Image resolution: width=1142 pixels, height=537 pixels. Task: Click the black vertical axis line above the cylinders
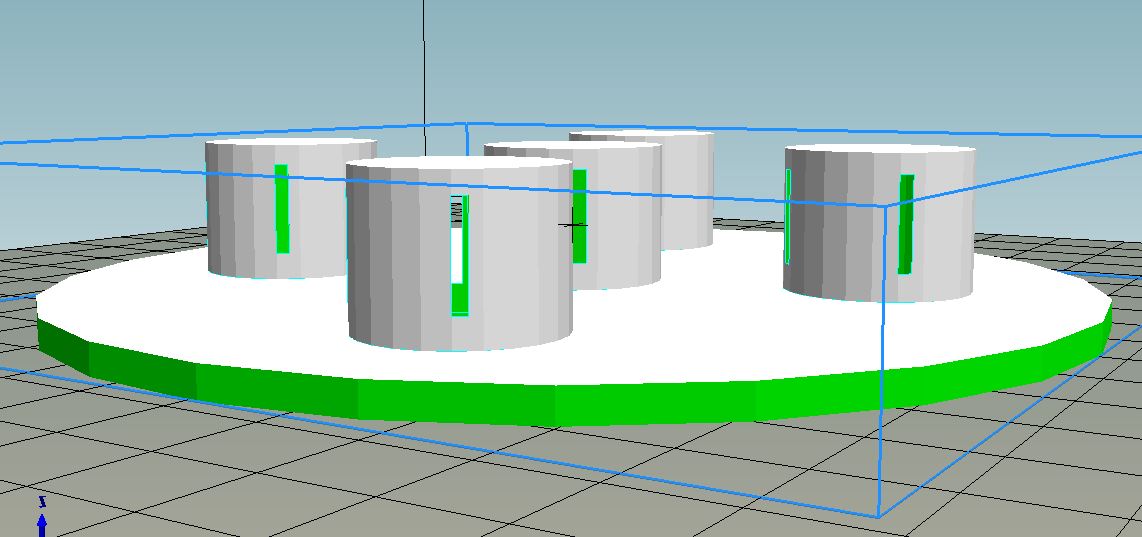coord(424,60)
